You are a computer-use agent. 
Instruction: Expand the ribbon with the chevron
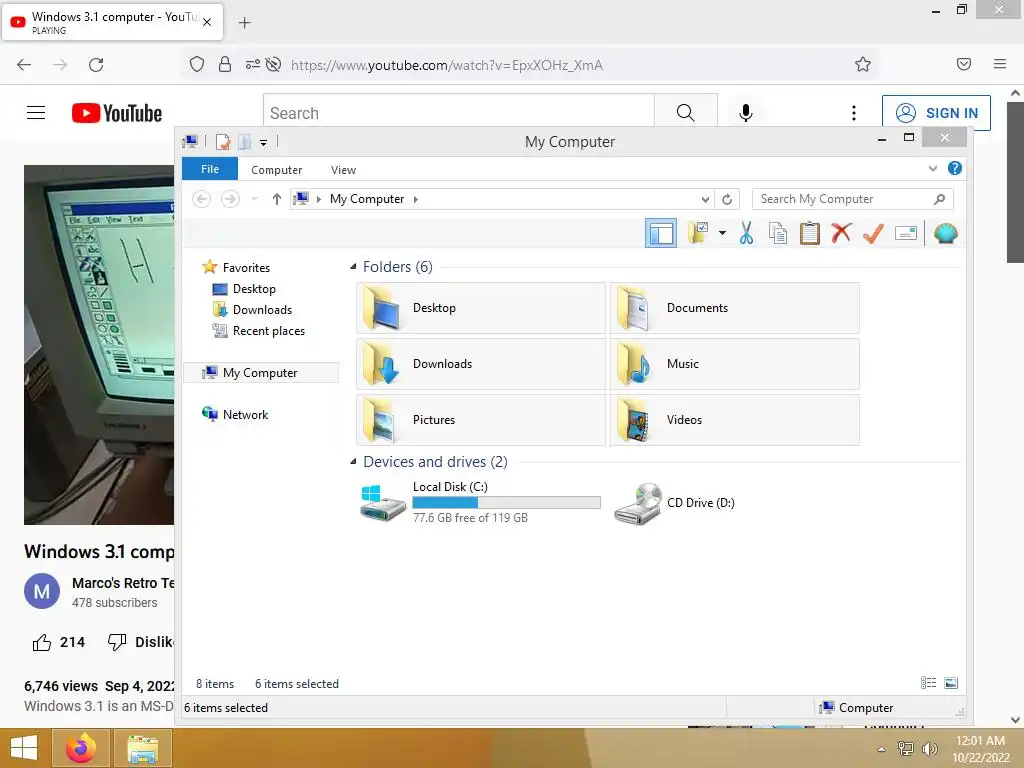click(x=933, y=168)
